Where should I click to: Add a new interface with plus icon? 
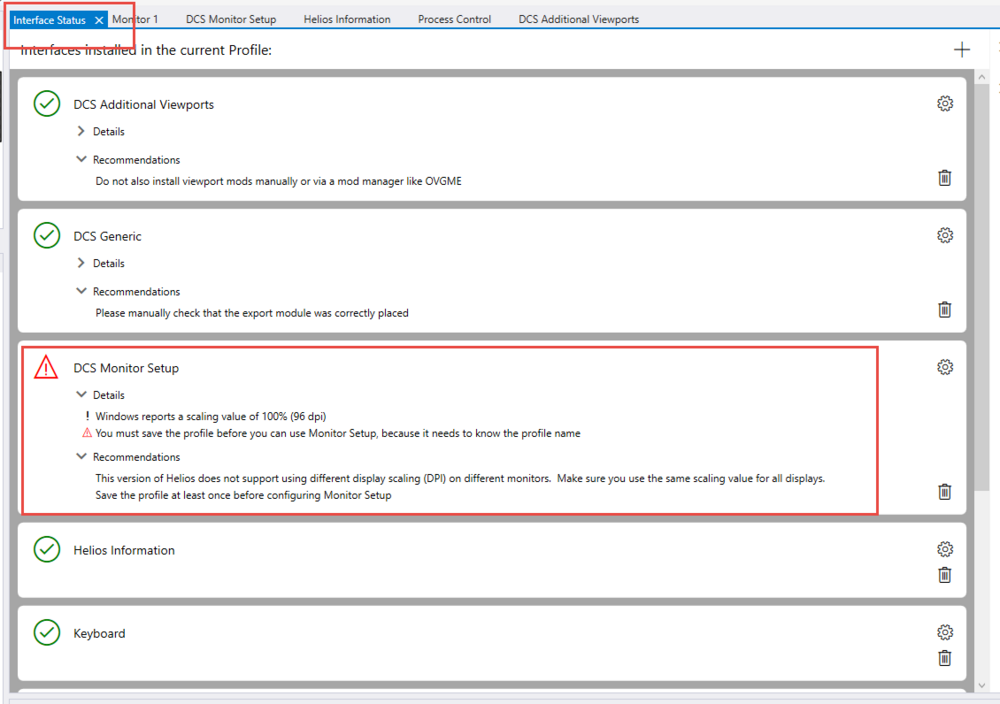[962, 50]
